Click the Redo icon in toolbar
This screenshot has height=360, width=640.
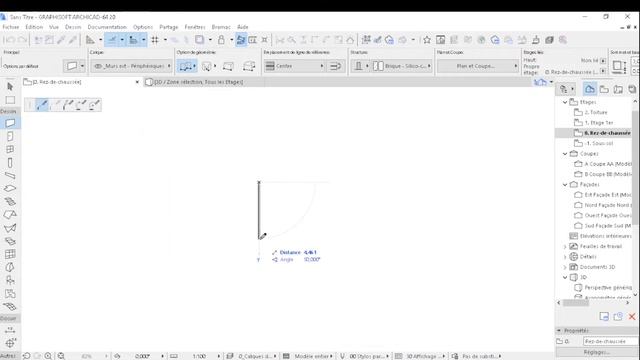click(x=22, y=40)
